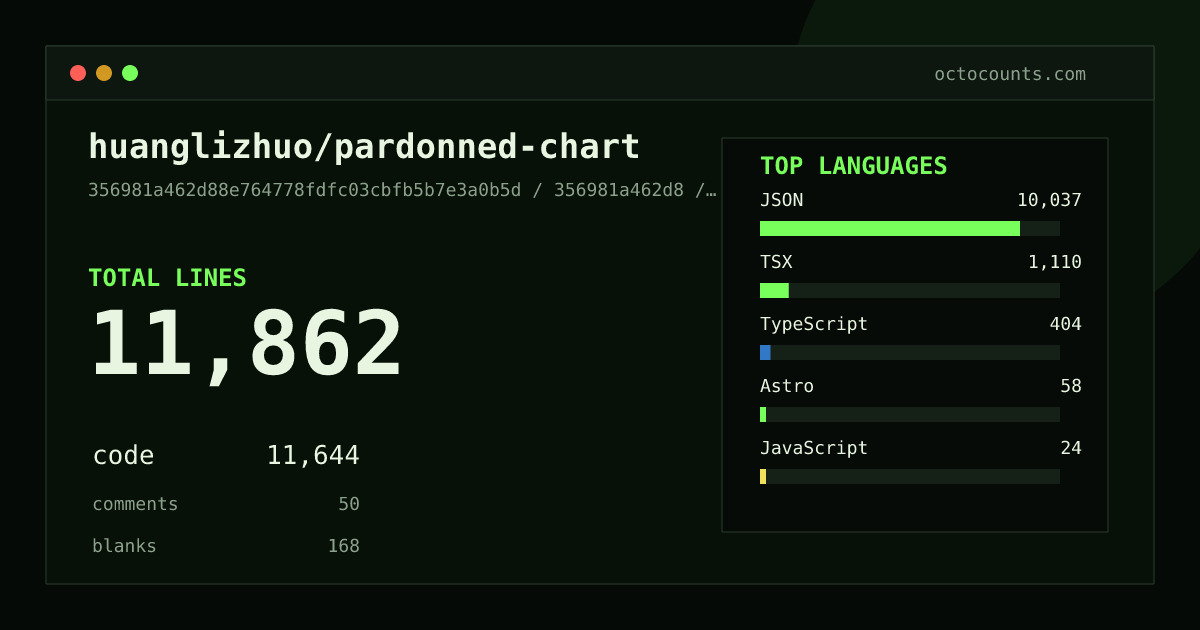Click the yellow minimize dot

[x=104, y=73]
